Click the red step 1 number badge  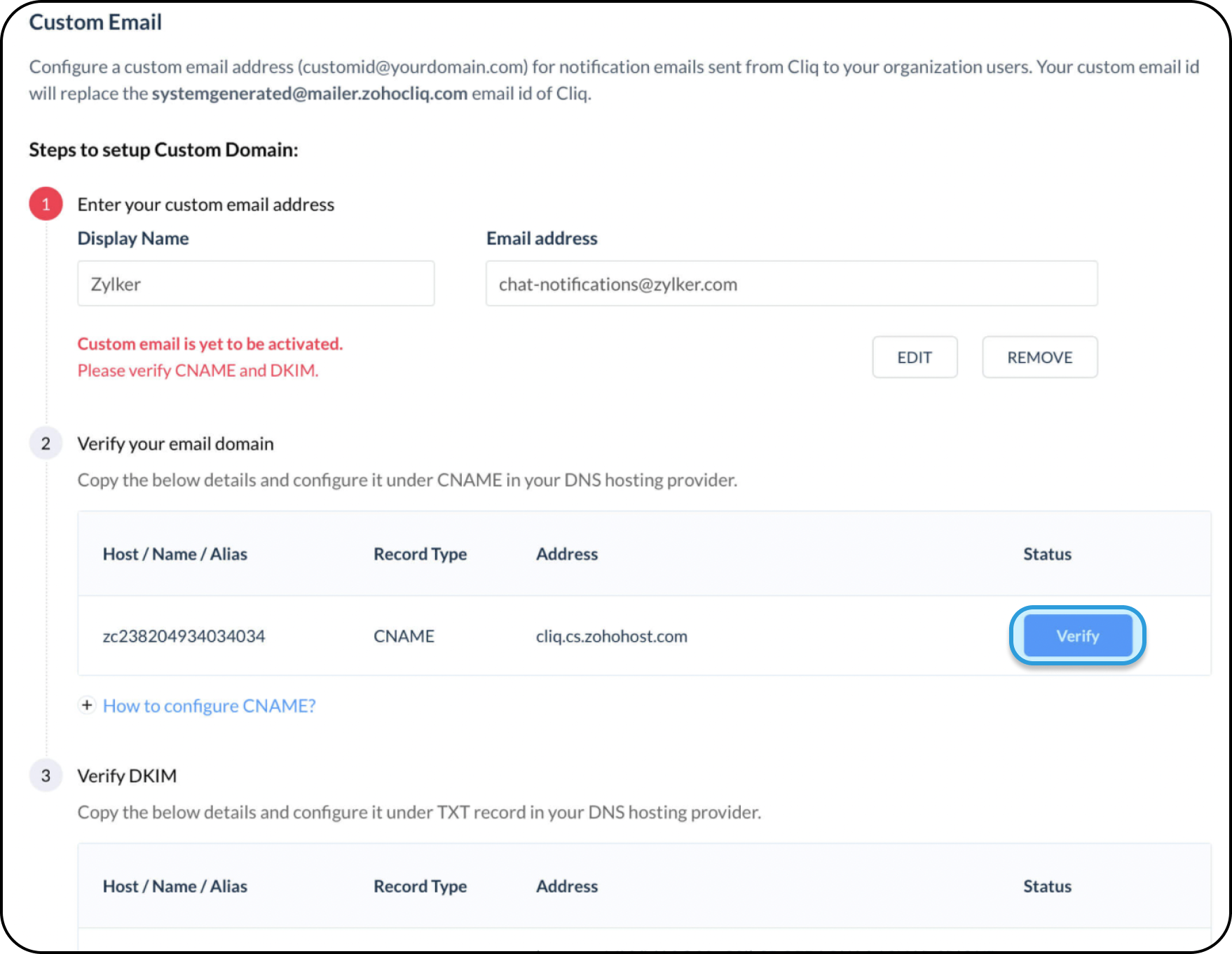[46, 204]
